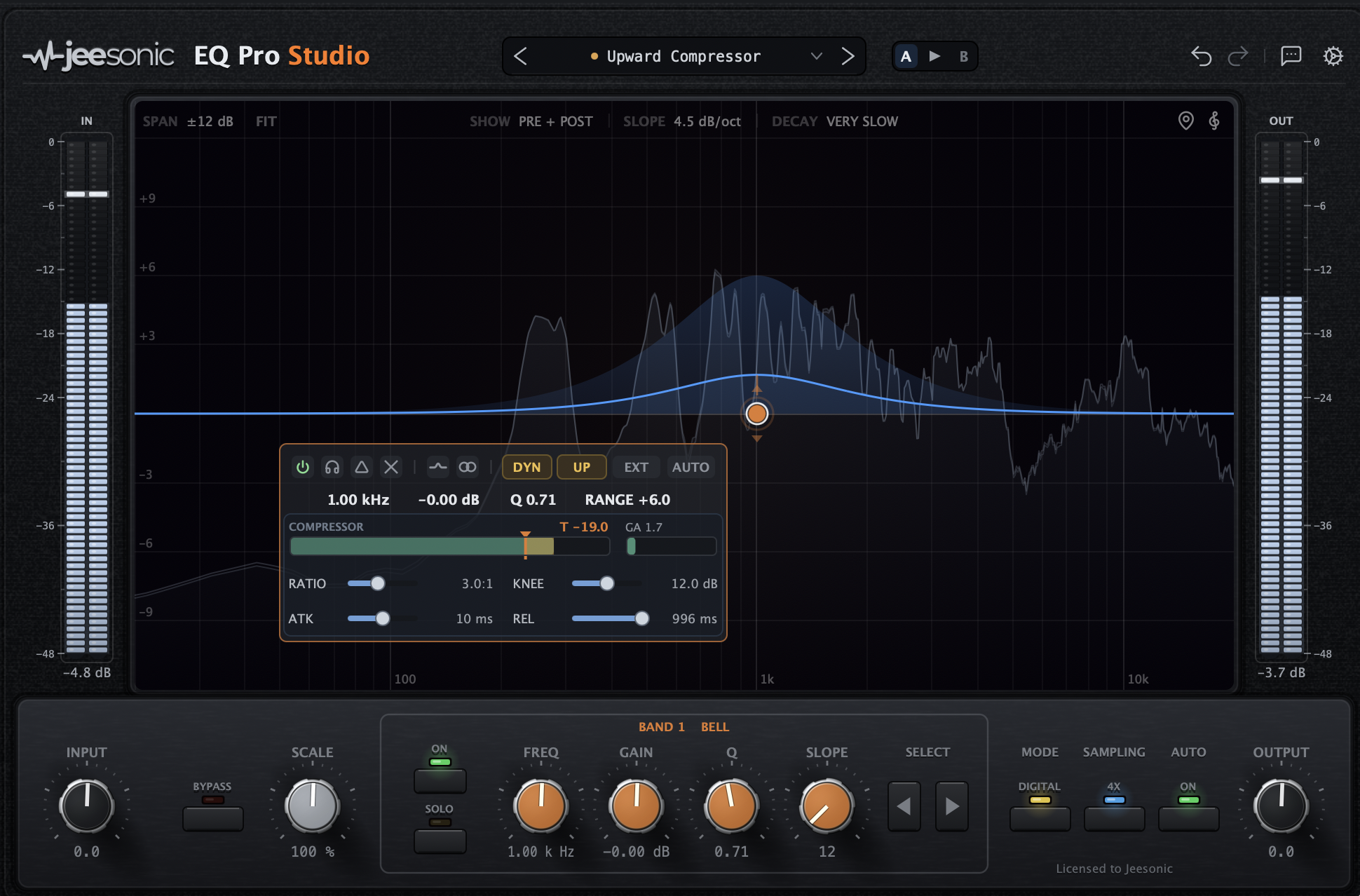Click the treble clef icon

(x=1214, y=121)
